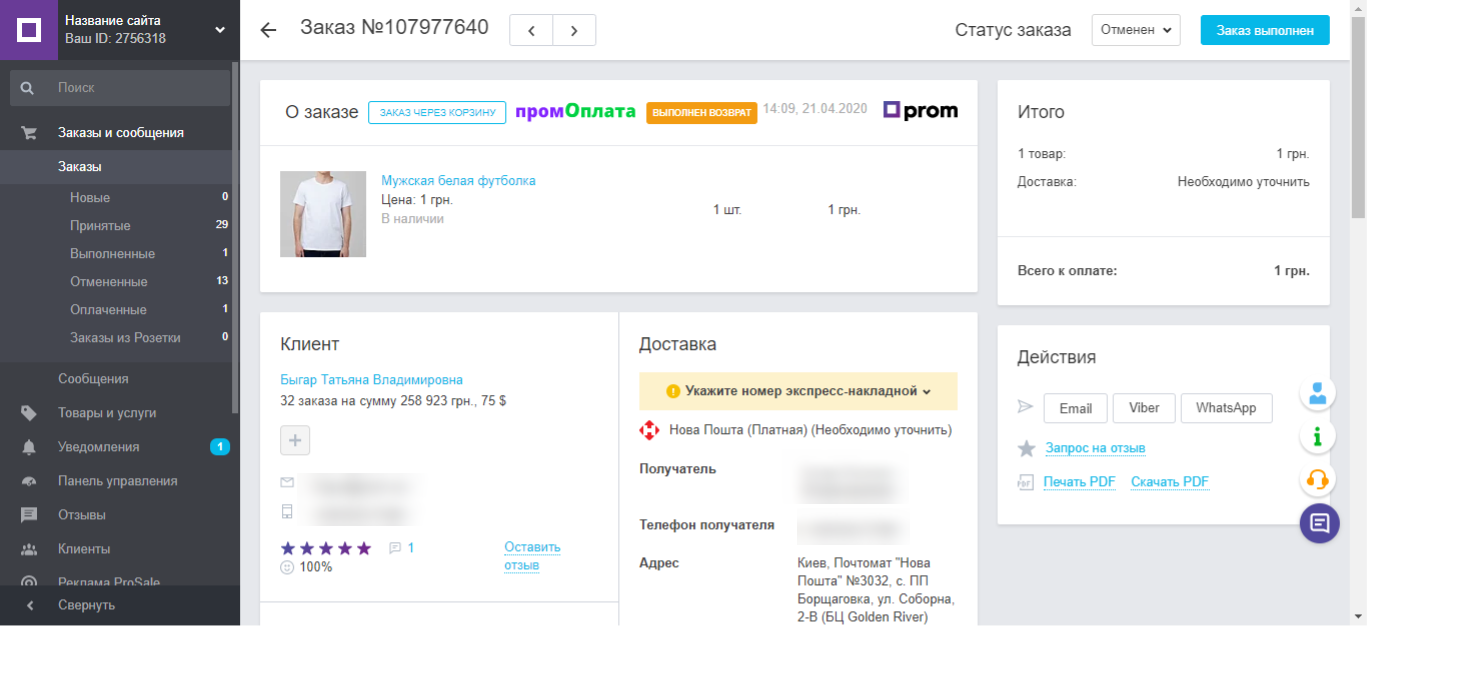The height and width of the screenshot is (687, 1483).
Task: Click the bell notifications icon
Action: click(x=29, y=447)
